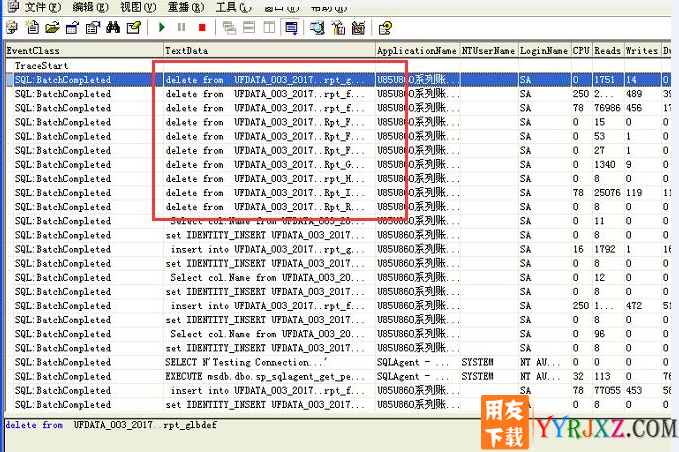Click the Writes value 489
The width and height of the screenshot is (679, 452).
pos(634,94)
